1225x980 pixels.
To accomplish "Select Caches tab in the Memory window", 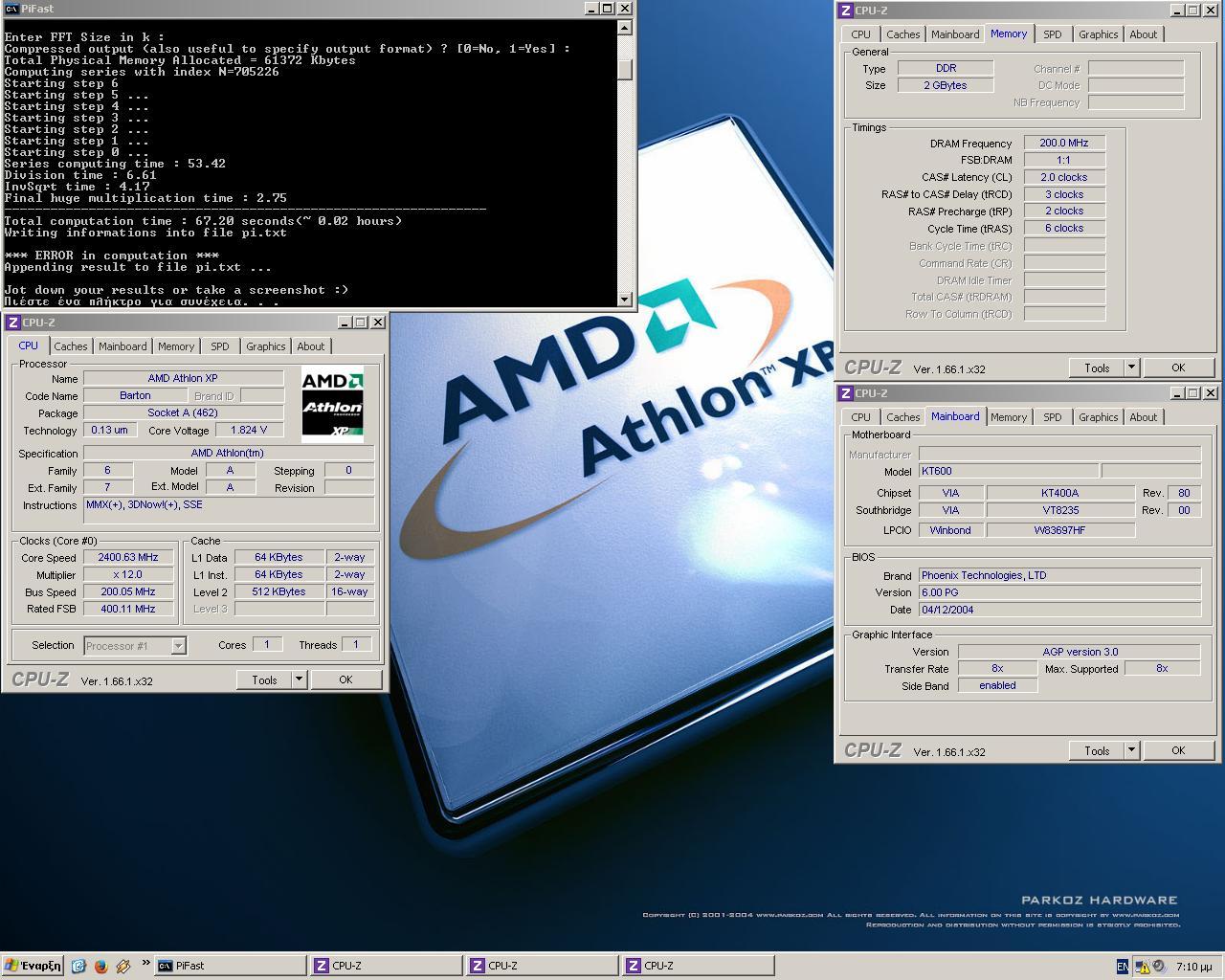I will pyautogui.click(x=902, y=34).
